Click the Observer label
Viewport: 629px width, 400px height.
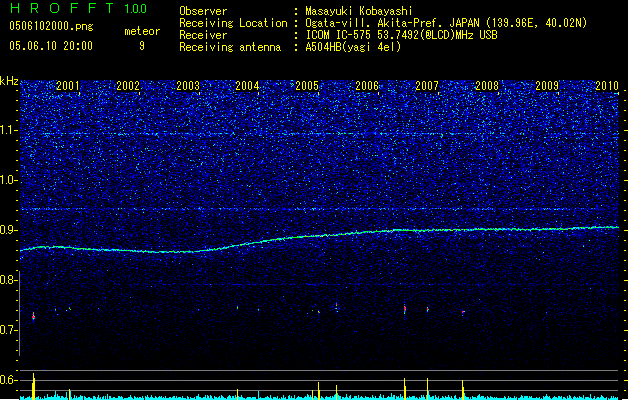(203, 11)
